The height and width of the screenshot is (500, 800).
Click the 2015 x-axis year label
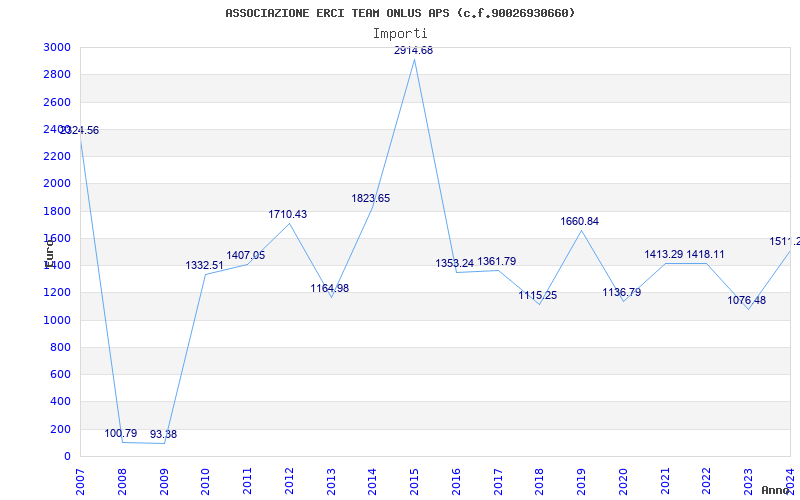[x=414, y=482]
